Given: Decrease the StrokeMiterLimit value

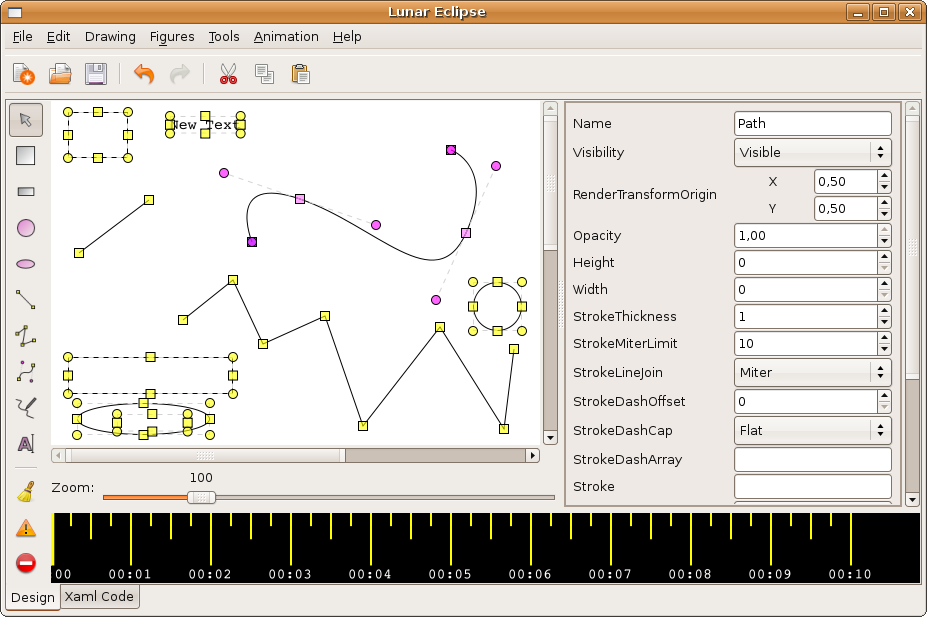Looking at the screenshot, I should pyautogui.click(x=884, y=349).
